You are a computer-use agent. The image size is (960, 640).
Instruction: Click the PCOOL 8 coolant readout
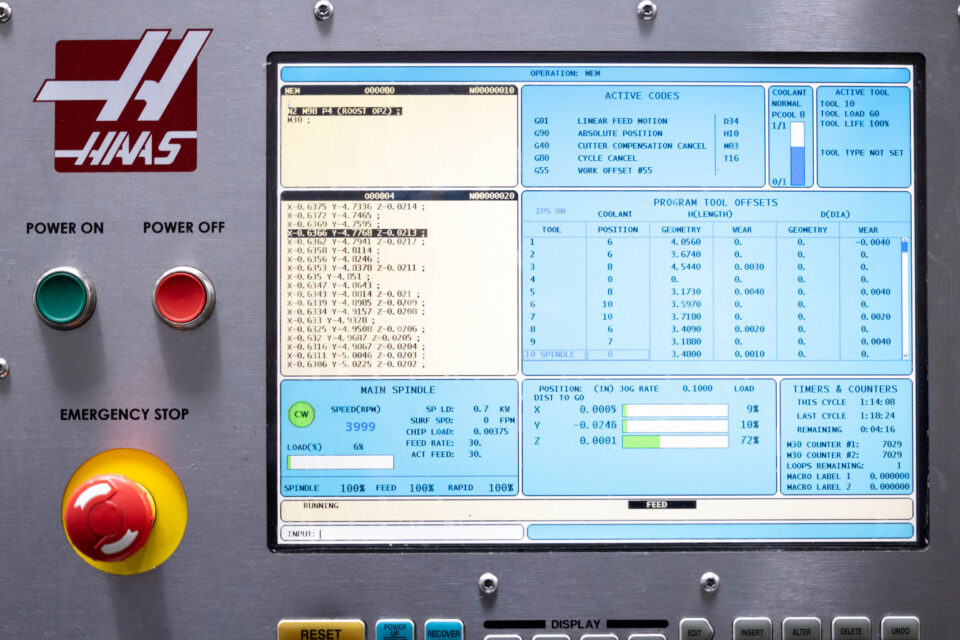click(788, 115)
